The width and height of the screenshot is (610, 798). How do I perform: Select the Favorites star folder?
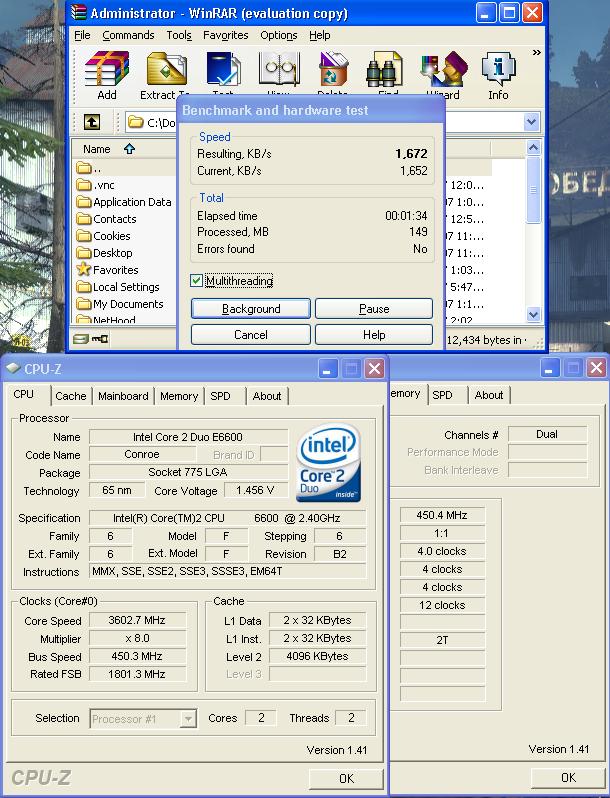pos(107,270)
